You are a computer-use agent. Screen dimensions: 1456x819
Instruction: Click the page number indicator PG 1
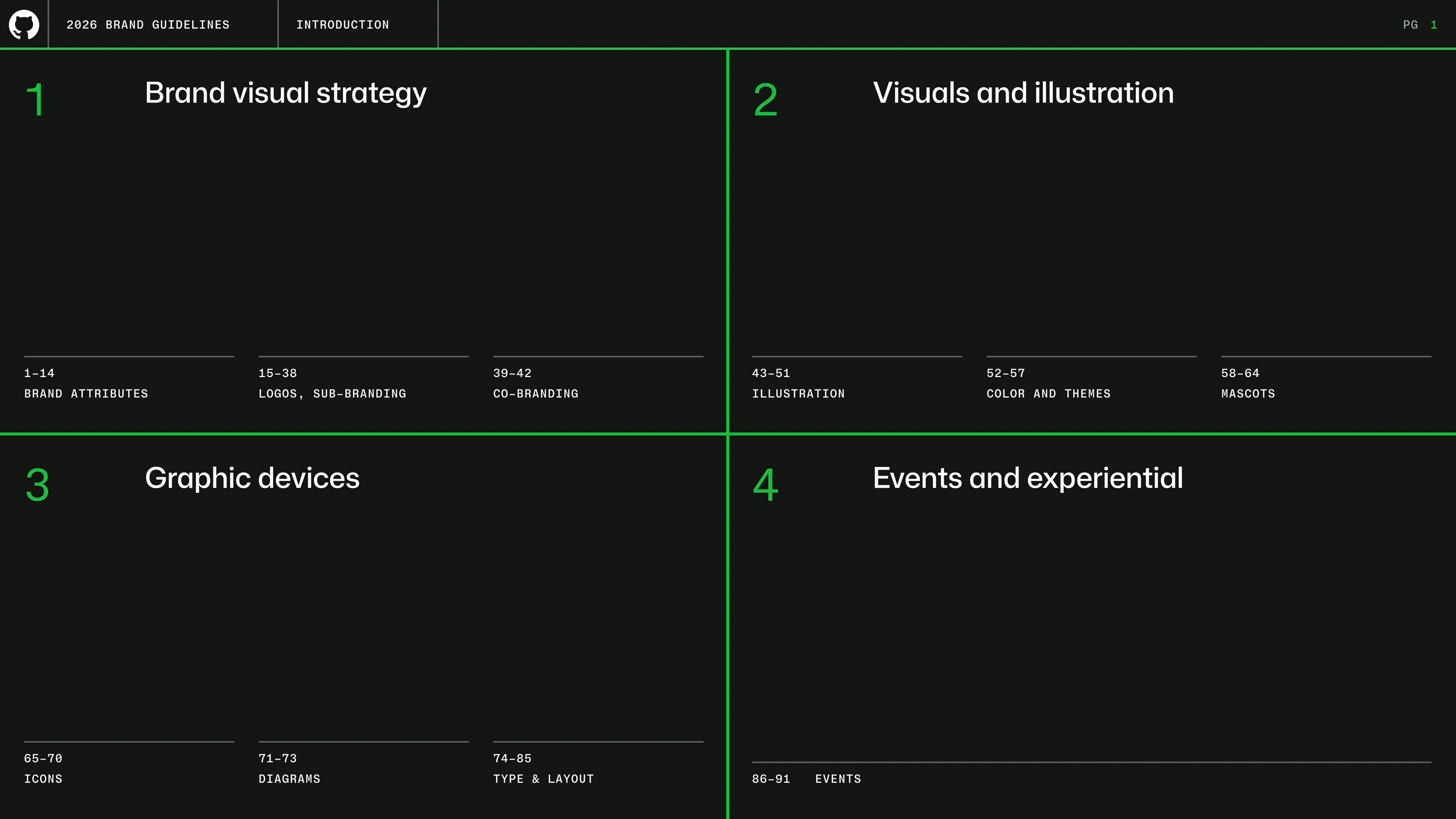1419,25
